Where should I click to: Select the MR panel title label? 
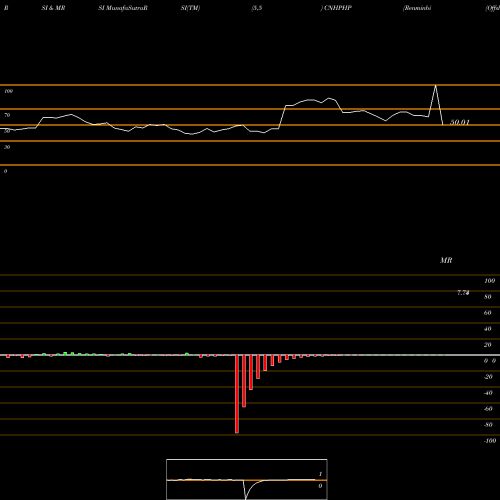pyautogui.click(x=446, y=260)
